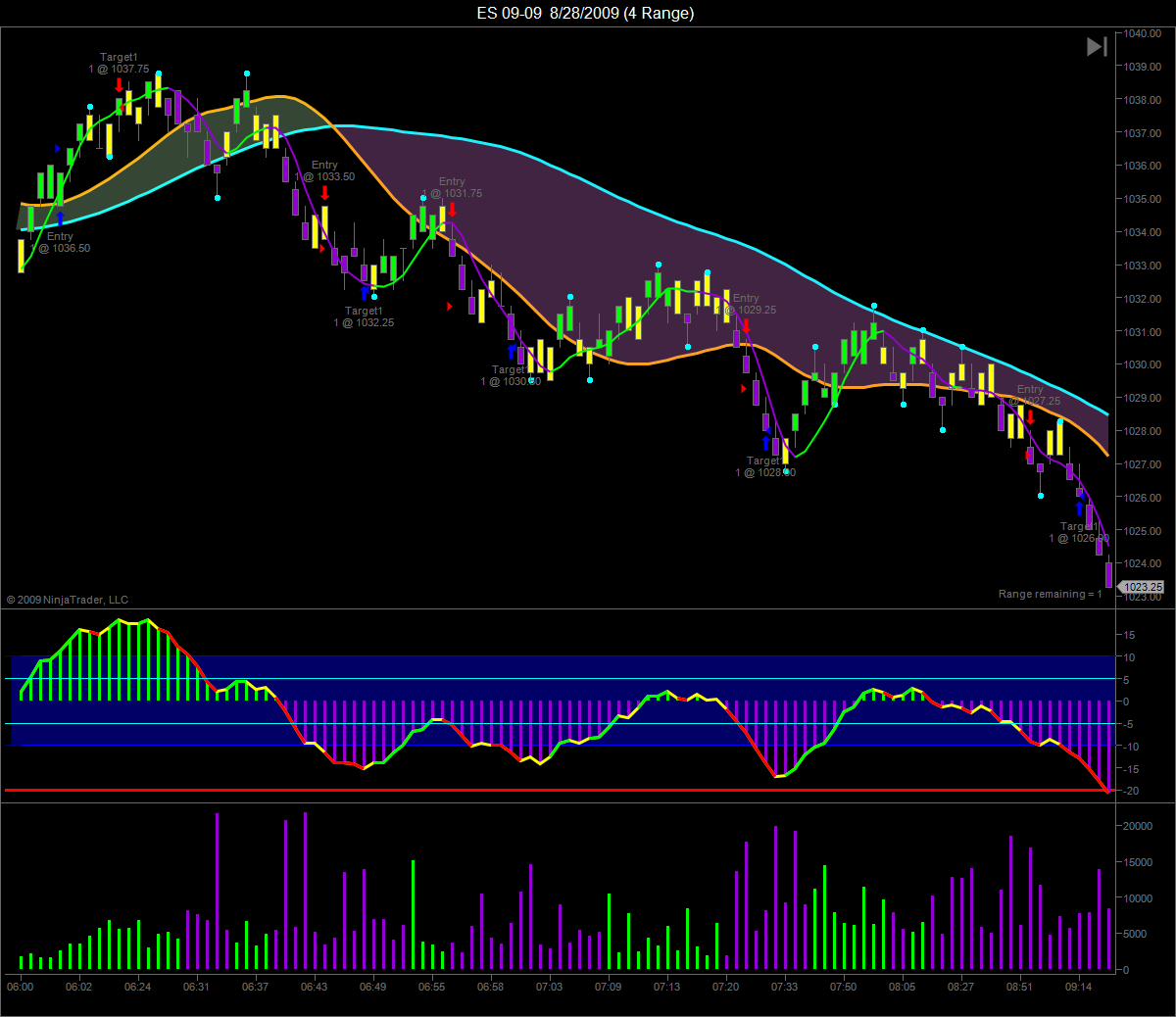Click the 1030.00 price axis label
The image size is (1176, 1017).
tap(1142, 364)
